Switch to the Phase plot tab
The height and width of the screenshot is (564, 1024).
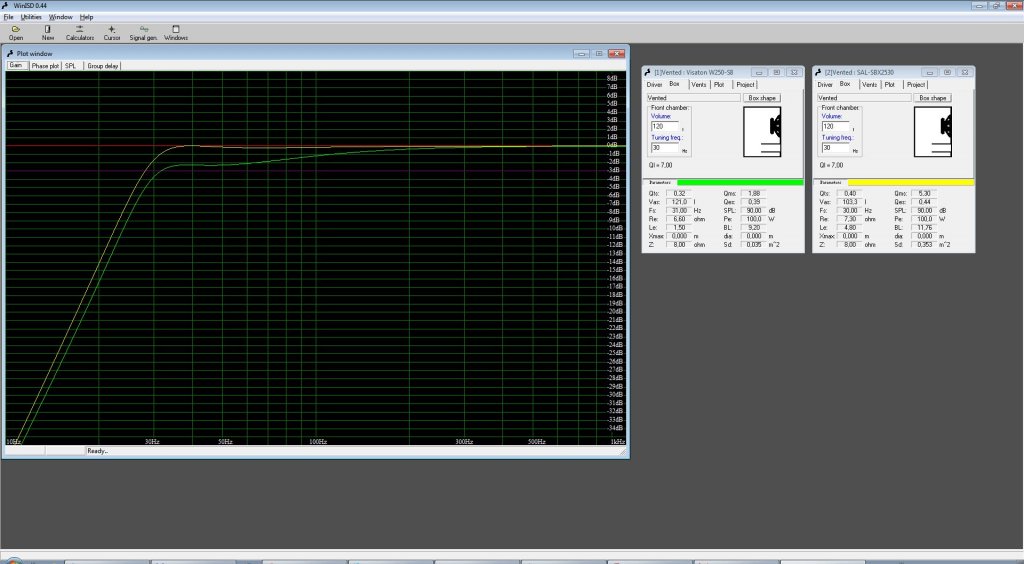click(x=45, y=66)
